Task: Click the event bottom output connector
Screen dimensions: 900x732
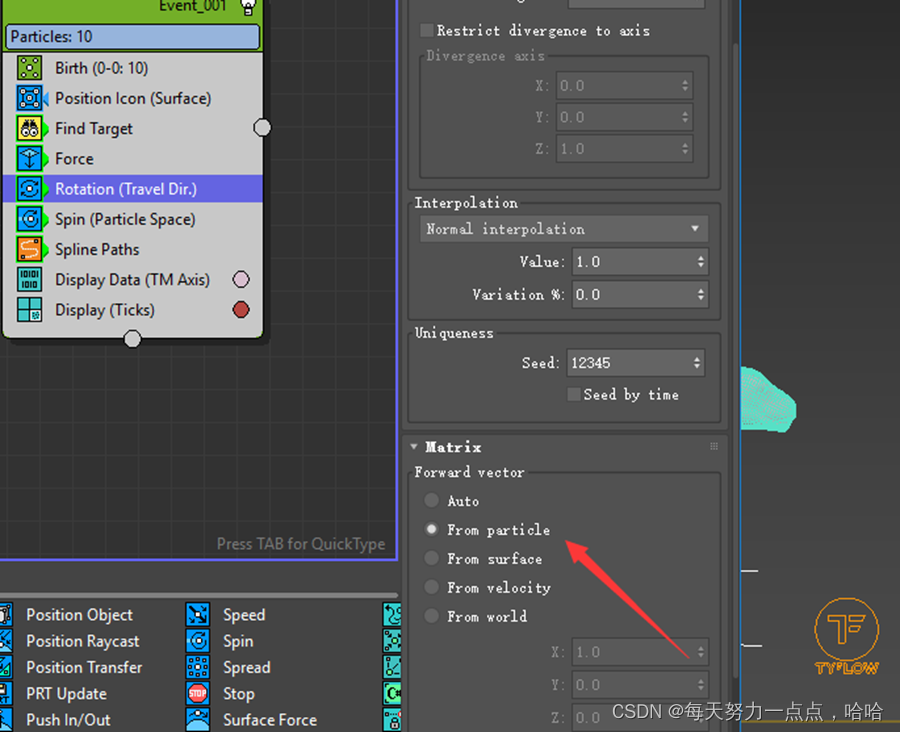Action: [133, 339]
